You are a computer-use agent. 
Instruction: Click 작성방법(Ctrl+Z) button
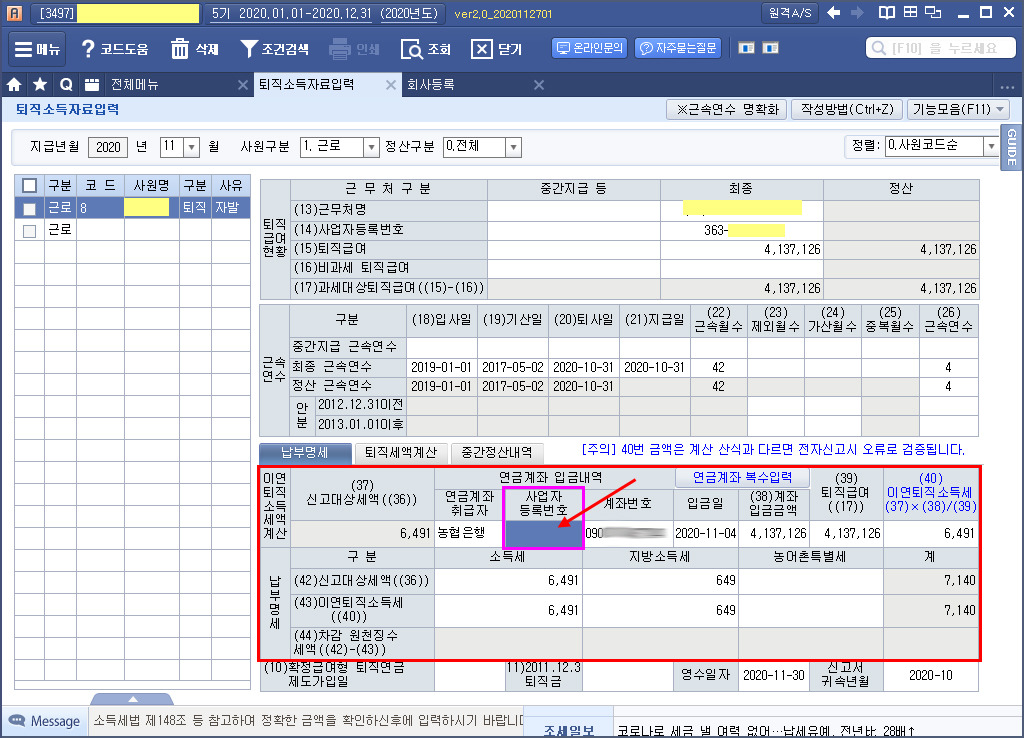847,109
